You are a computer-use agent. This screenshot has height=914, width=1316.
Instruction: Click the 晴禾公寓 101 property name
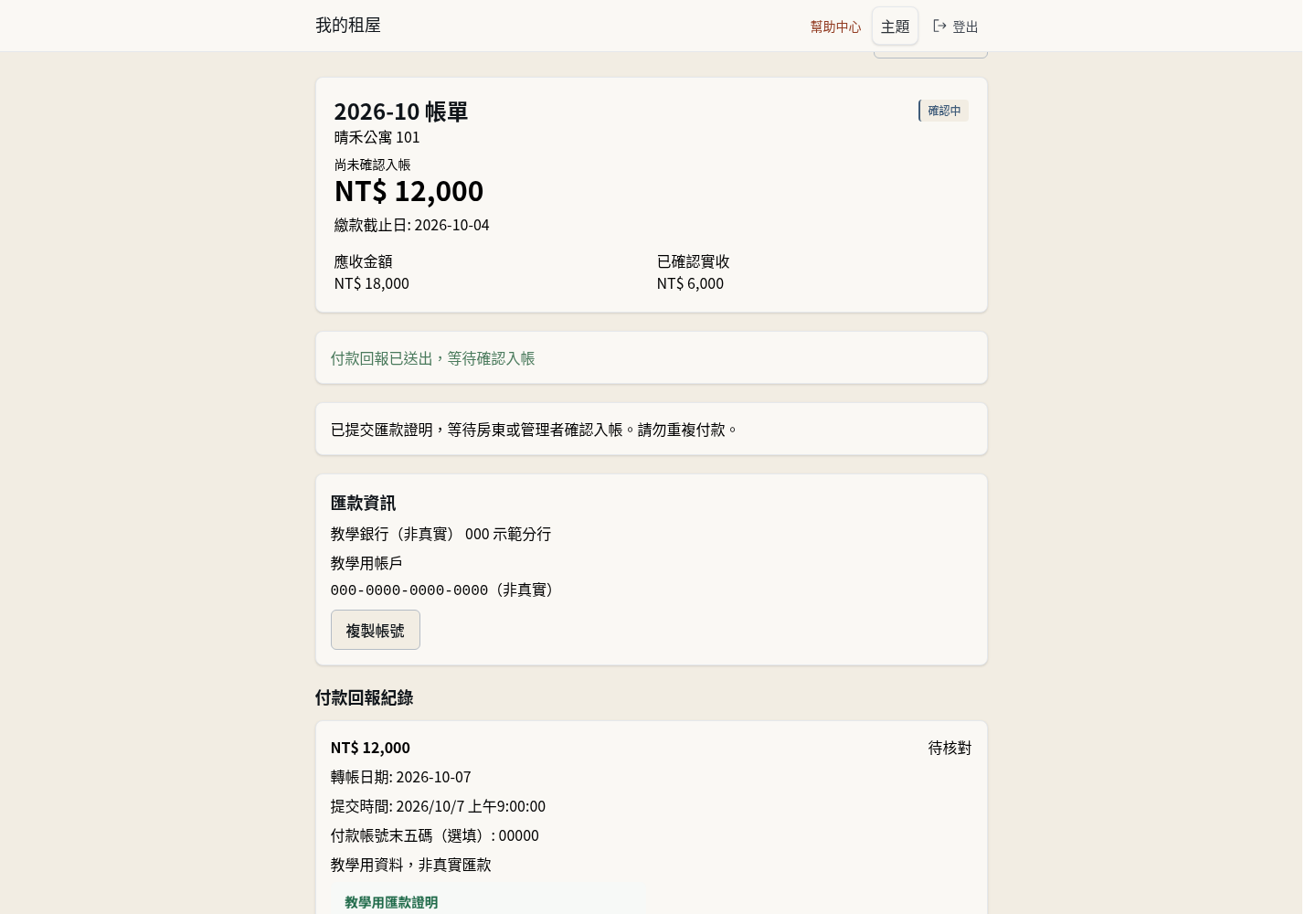377,137
